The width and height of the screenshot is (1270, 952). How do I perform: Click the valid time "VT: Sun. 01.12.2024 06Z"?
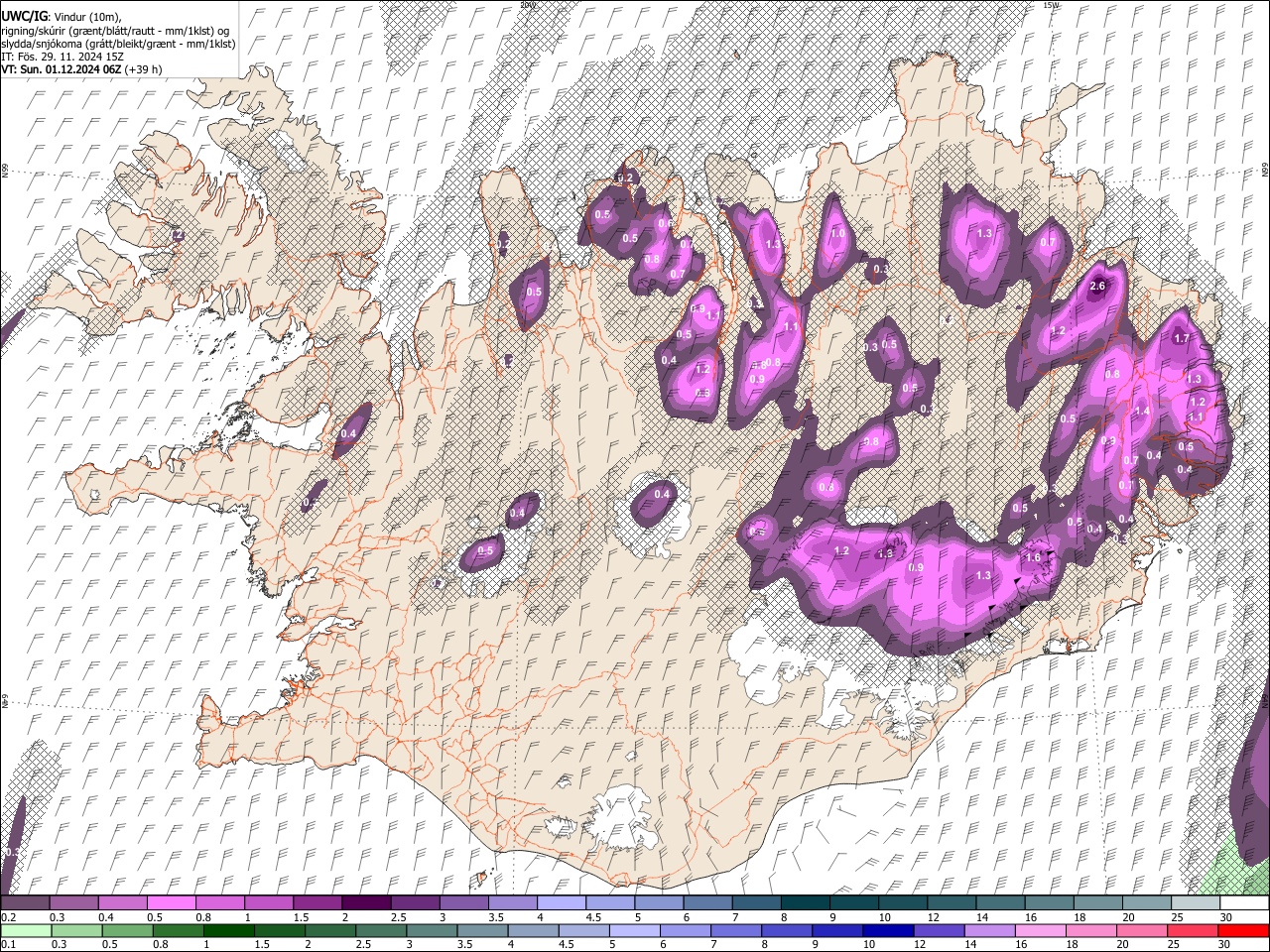pyautogui.click(x=61, y=69)
